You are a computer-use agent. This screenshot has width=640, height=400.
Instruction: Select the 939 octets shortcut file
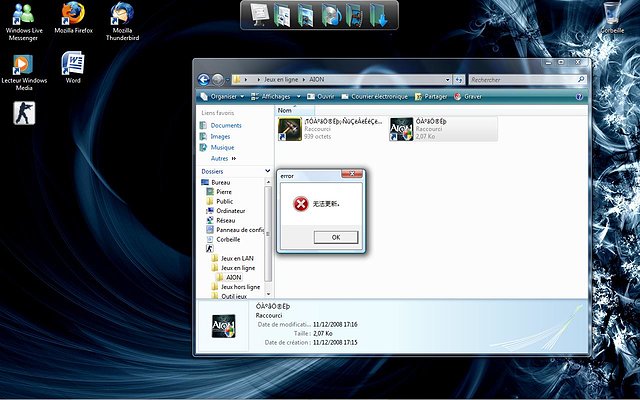coord(289,129)
